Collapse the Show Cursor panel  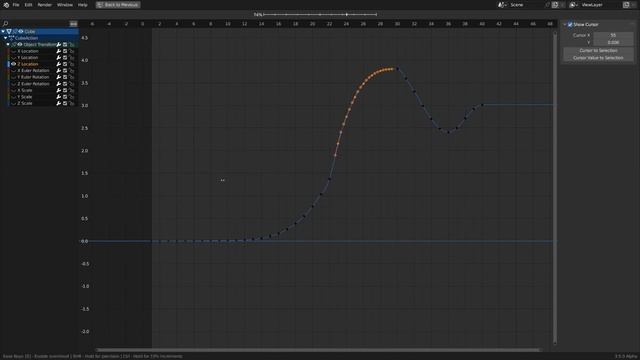point(565,24)
